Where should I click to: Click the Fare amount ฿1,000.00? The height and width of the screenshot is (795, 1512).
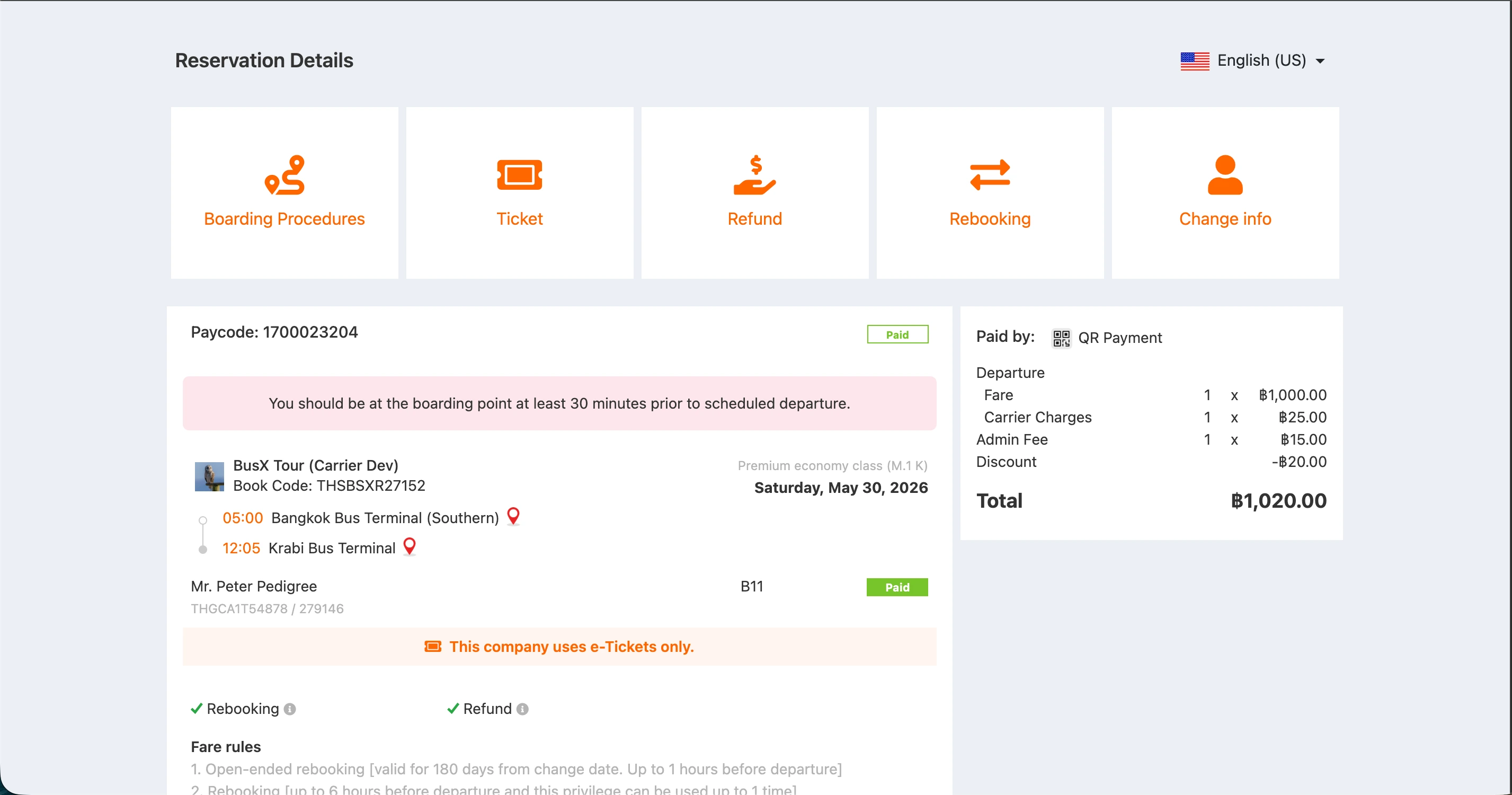click(1292, 395)
